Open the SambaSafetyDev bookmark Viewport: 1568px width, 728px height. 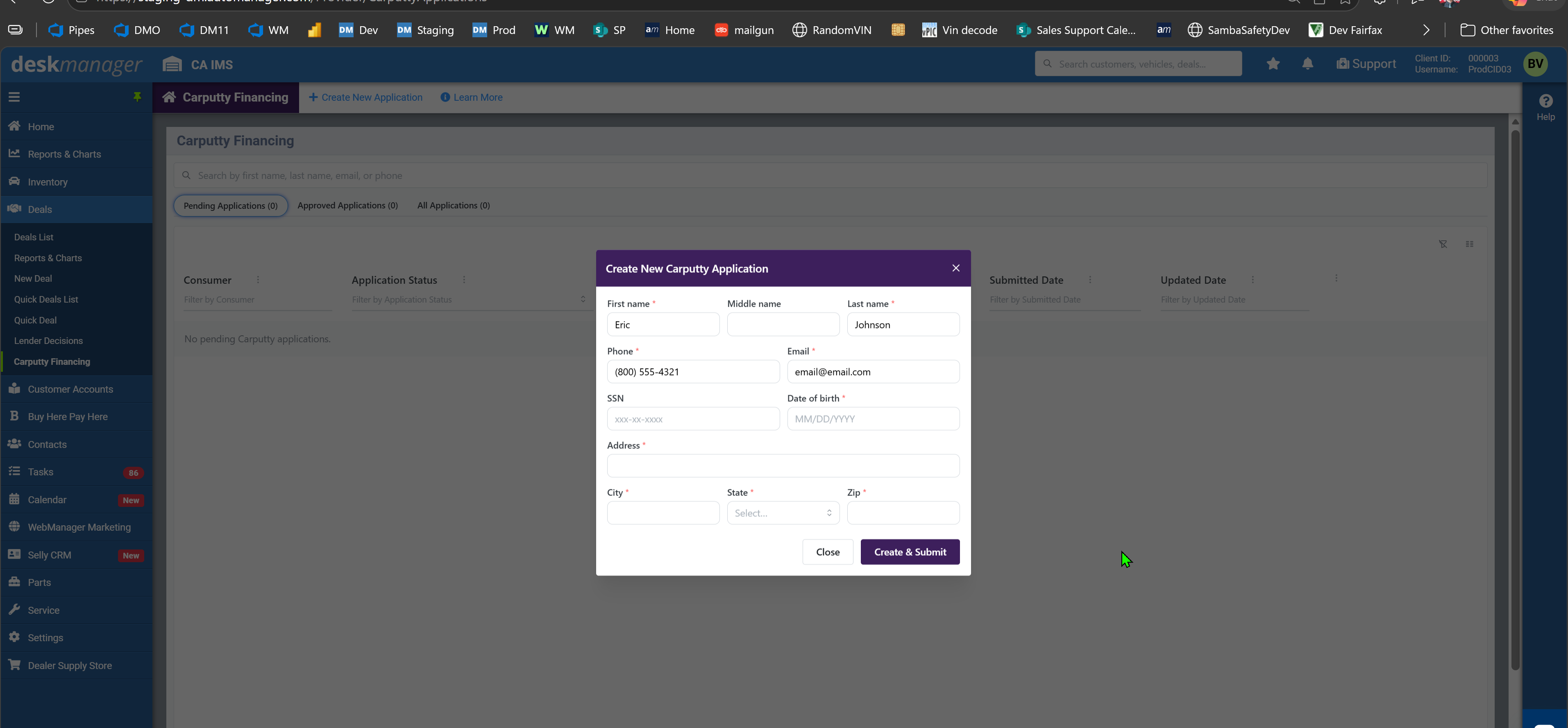[x=1239, y=30]
